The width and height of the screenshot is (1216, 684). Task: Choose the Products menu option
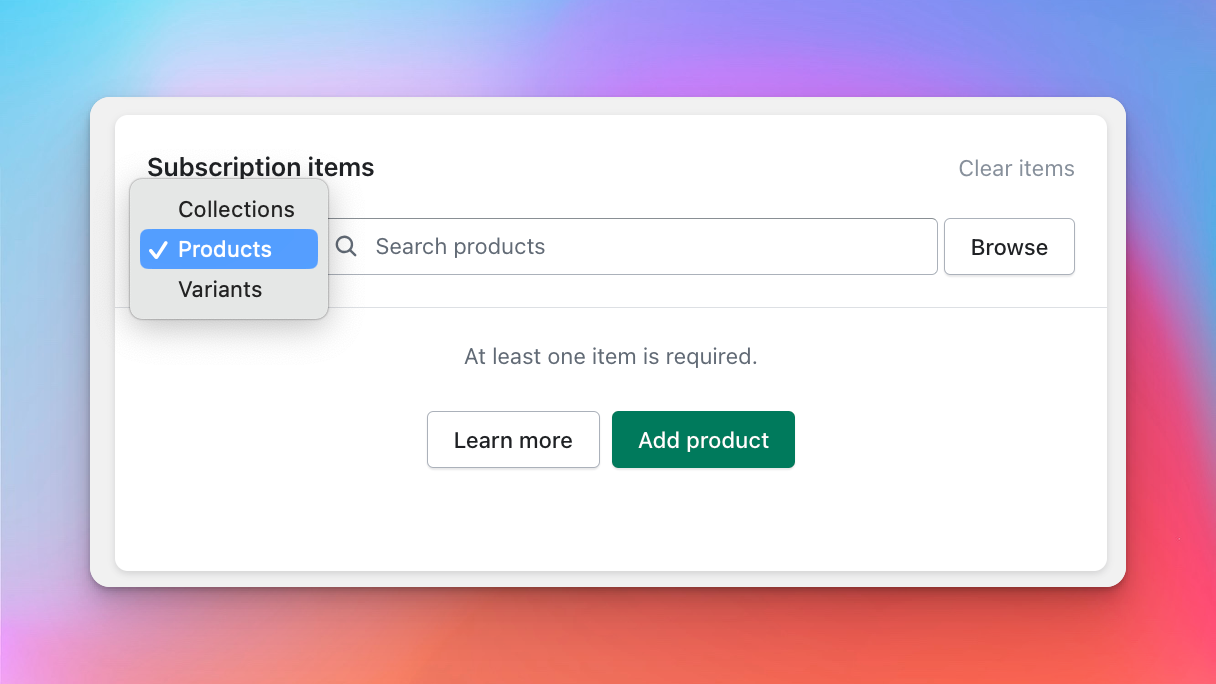225,249
